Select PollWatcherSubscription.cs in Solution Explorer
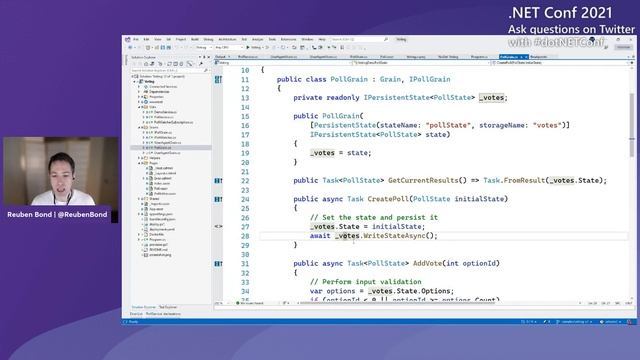Screen dimensions: 640x360 pos(173,122)
